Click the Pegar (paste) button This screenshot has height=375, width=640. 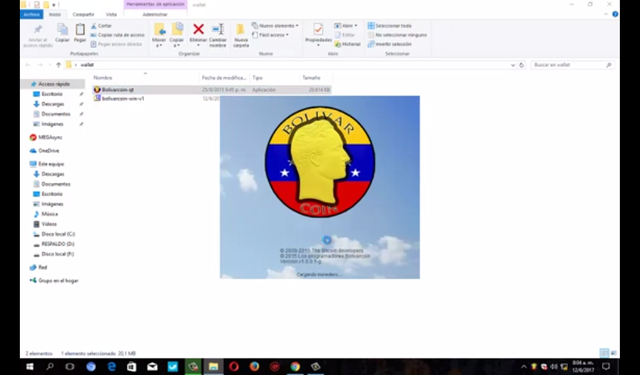(x=80, y=33)
